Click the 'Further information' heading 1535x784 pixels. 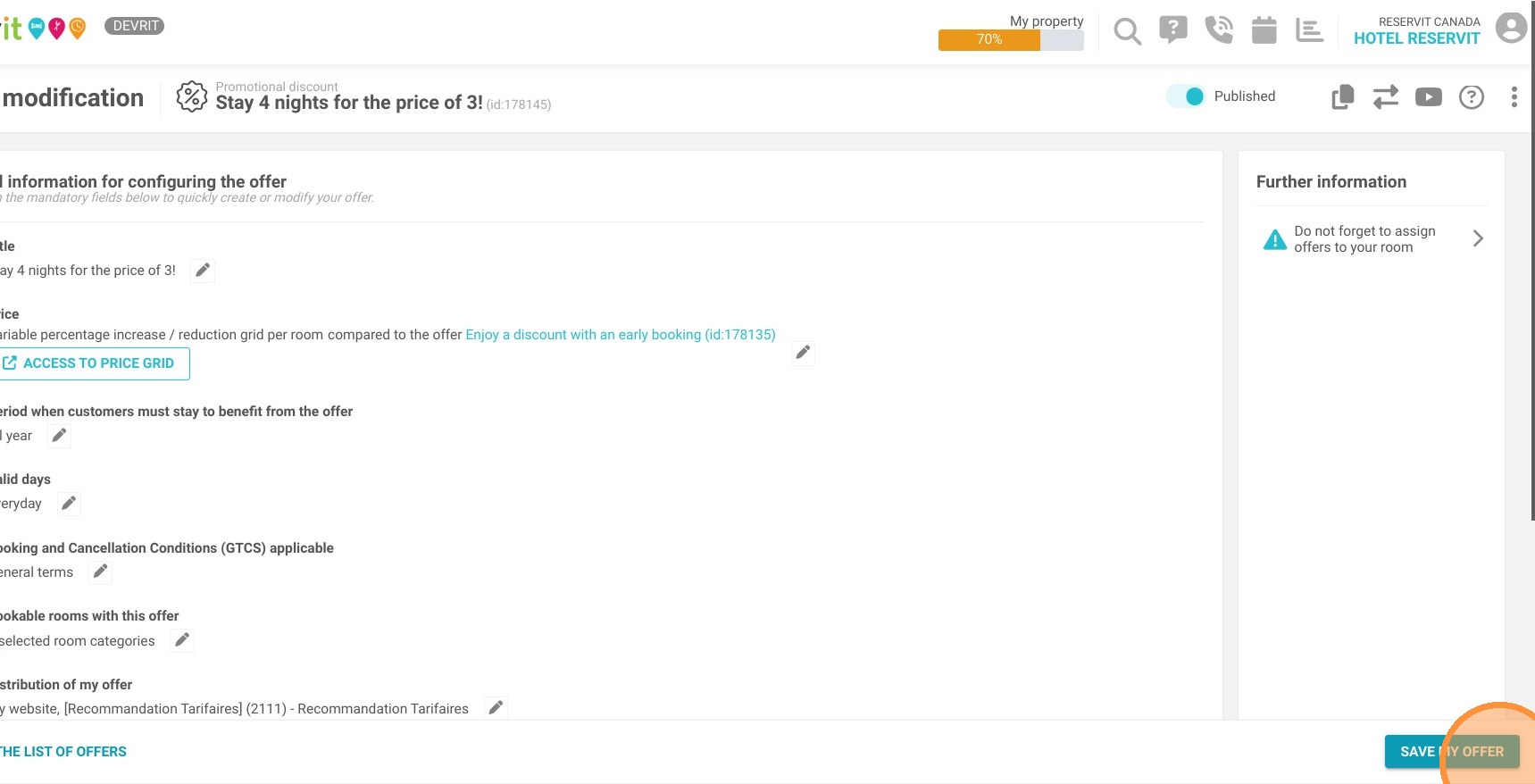pos(1331,182)
